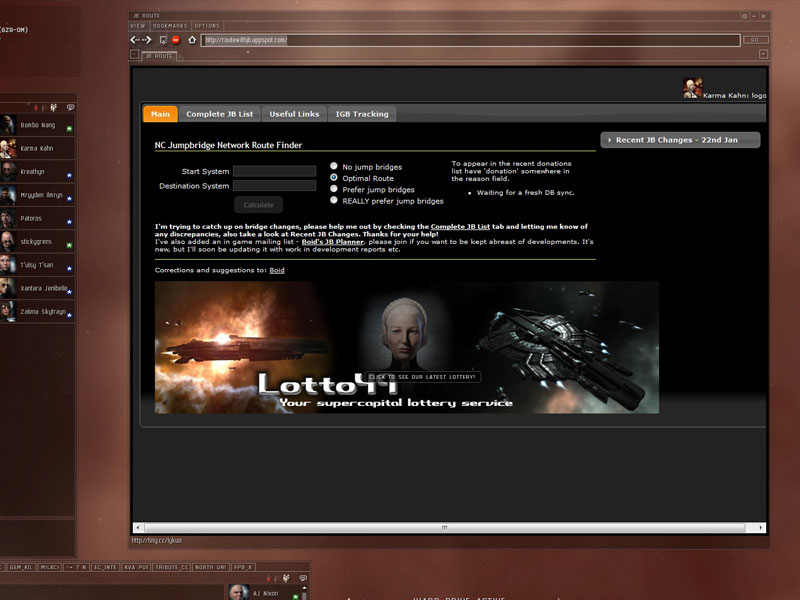
Task: Switch to the IGB Tracking tab
Action: pyautogui.click(x=362, y=114)
